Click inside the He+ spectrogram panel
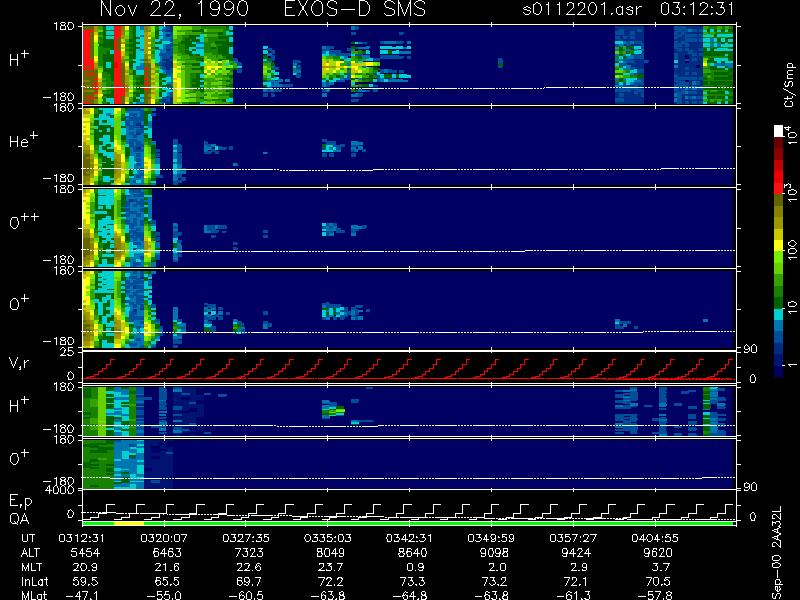 coord(409,147)
